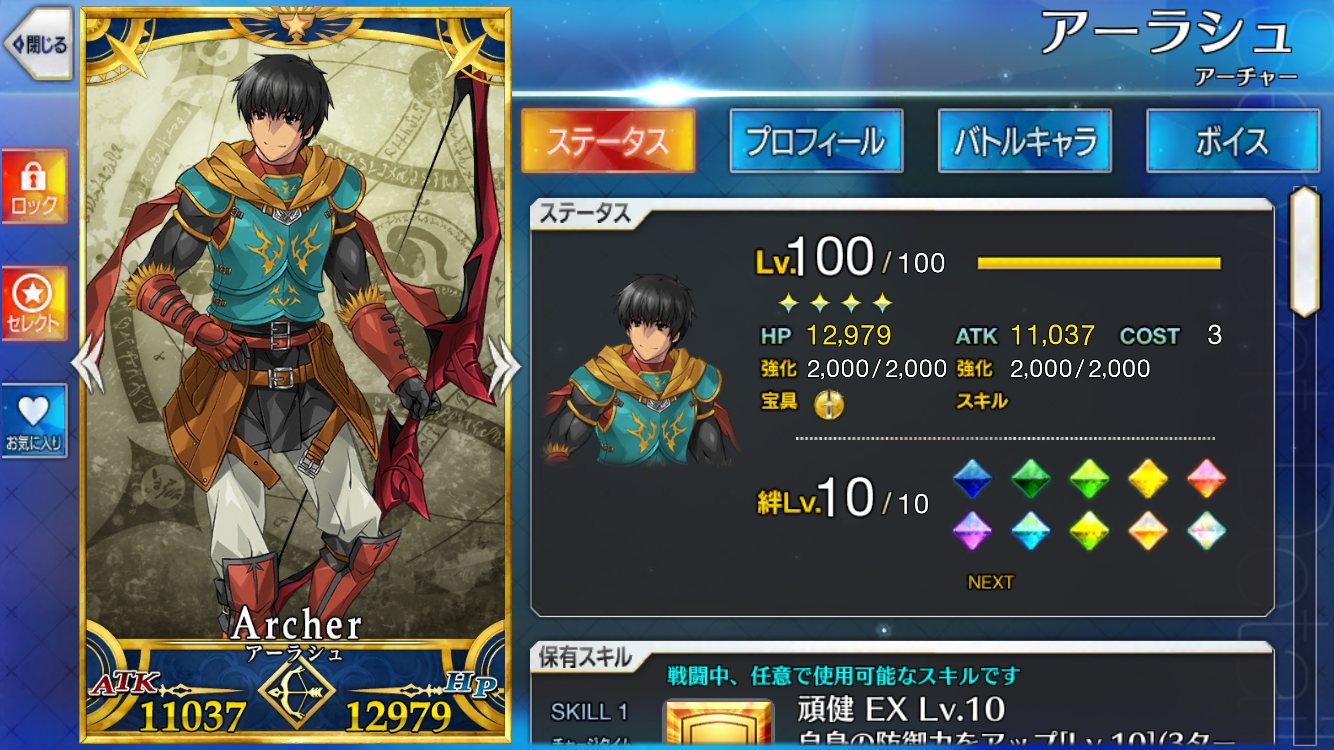
Task: Select the dark green bond crystal
Action: (1030, 479)
